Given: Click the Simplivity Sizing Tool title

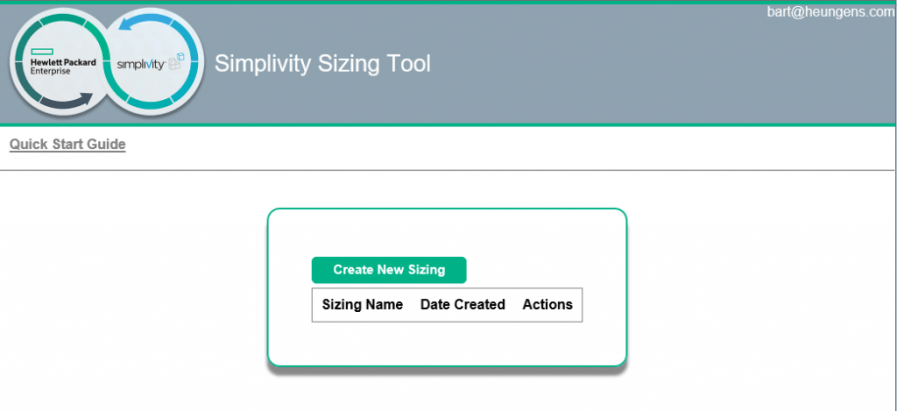Looking at the screenshot, I should (322, 64).
